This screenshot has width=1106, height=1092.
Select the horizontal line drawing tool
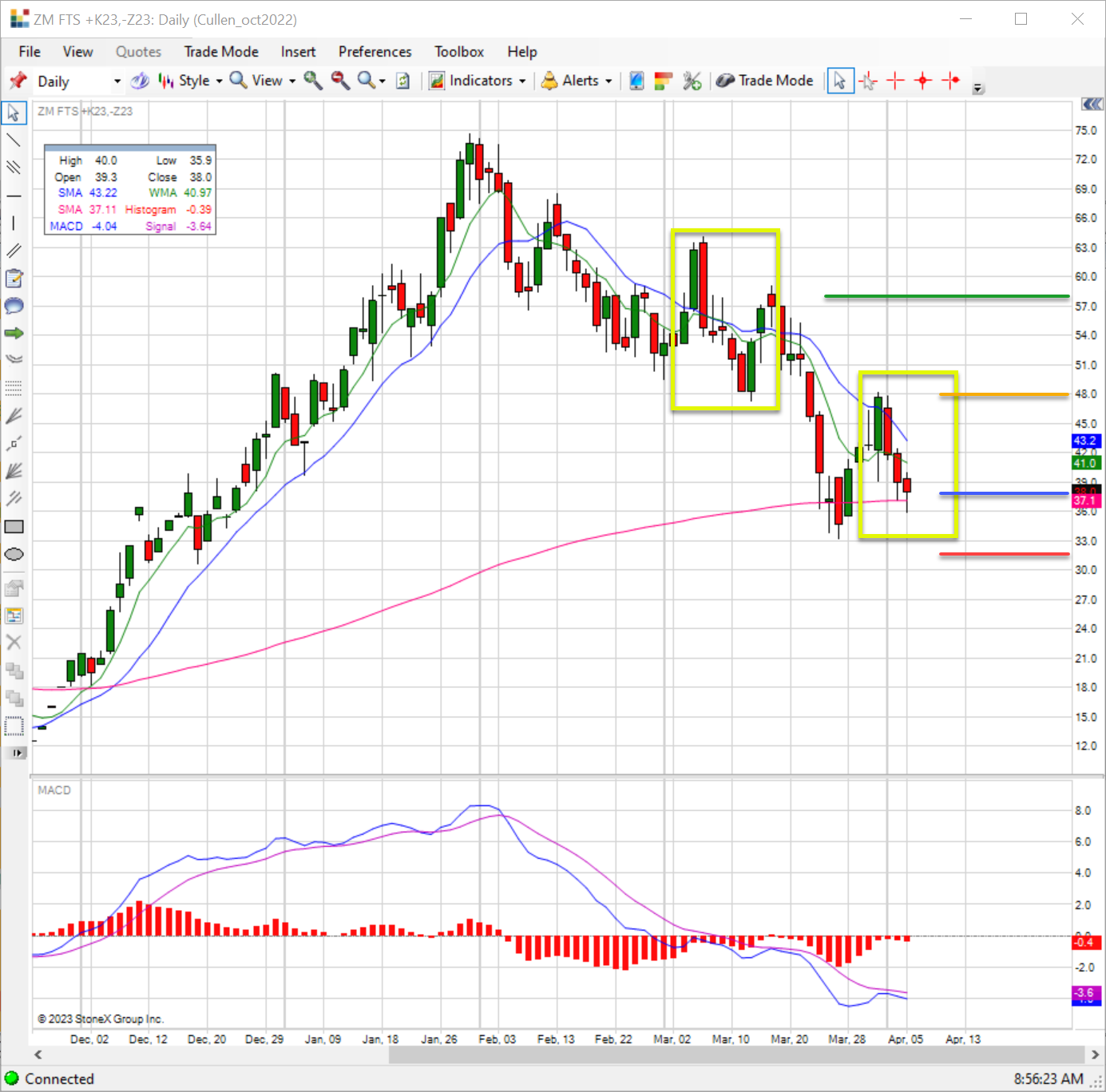[x=14, y=196]
